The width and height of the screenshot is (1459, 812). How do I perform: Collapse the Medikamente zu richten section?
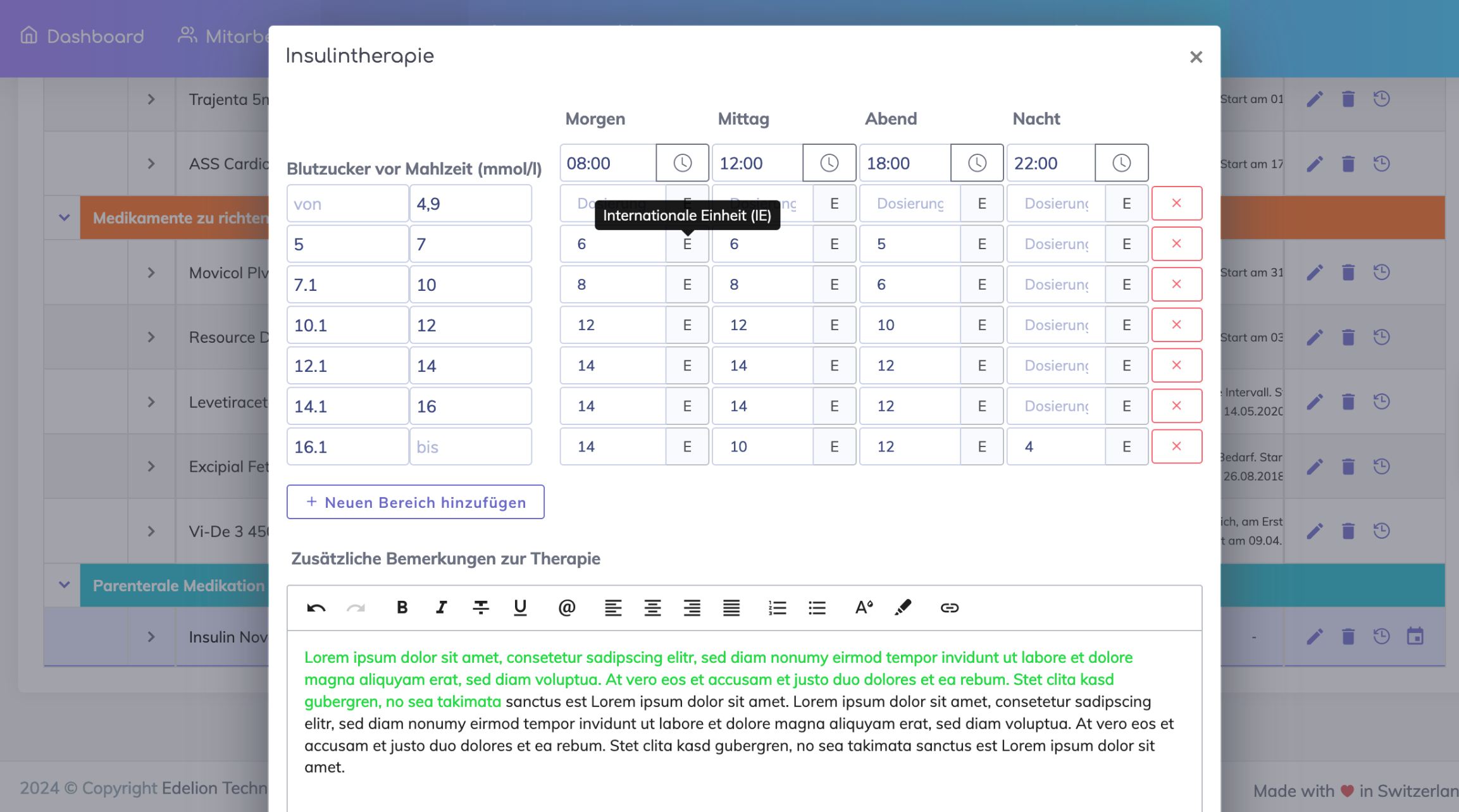(x=64, y=218)
